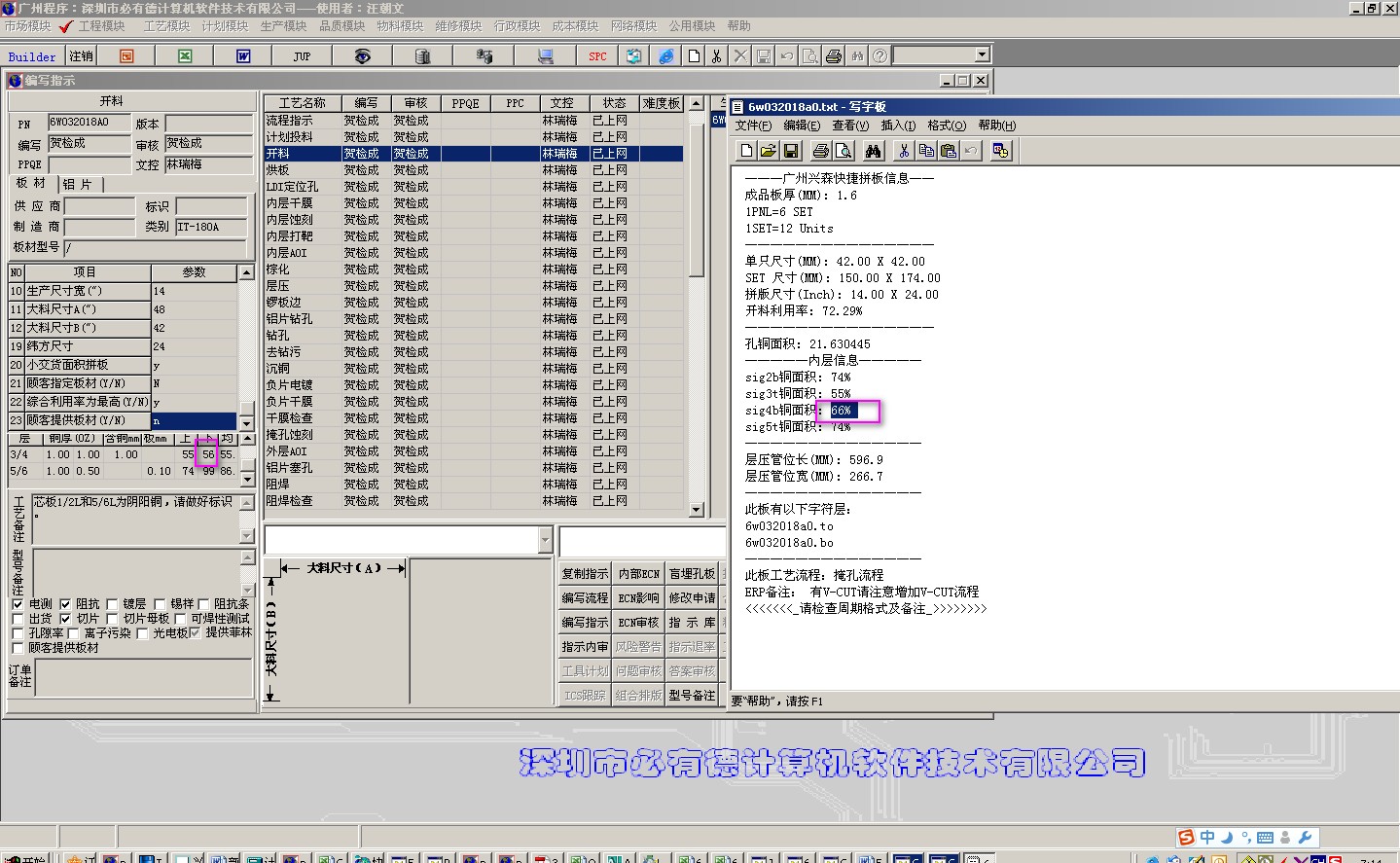Image resolution: width=1400 pixels, height=863 pixels.
Task: Open the 品质模块 menu
Action: point(341,26)
